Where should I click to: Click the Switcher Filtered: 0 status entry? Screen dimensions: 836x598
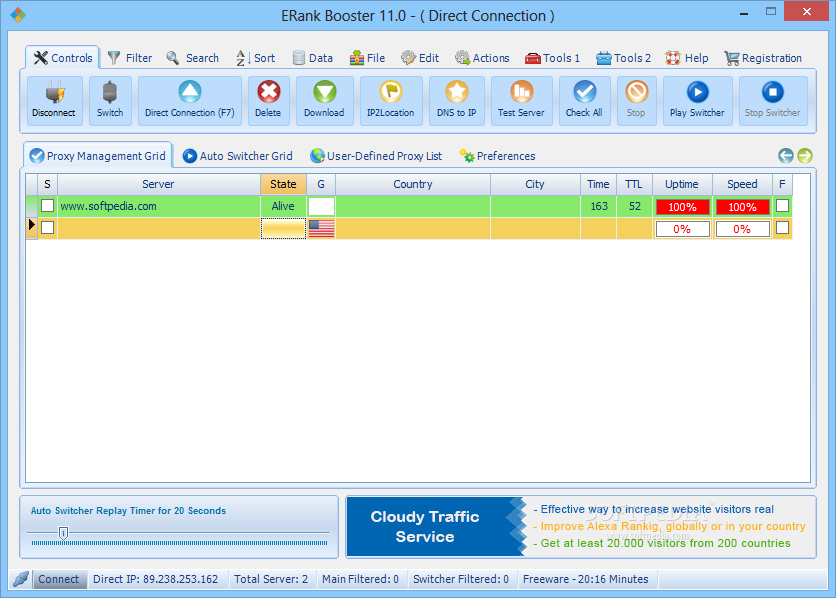461,579
